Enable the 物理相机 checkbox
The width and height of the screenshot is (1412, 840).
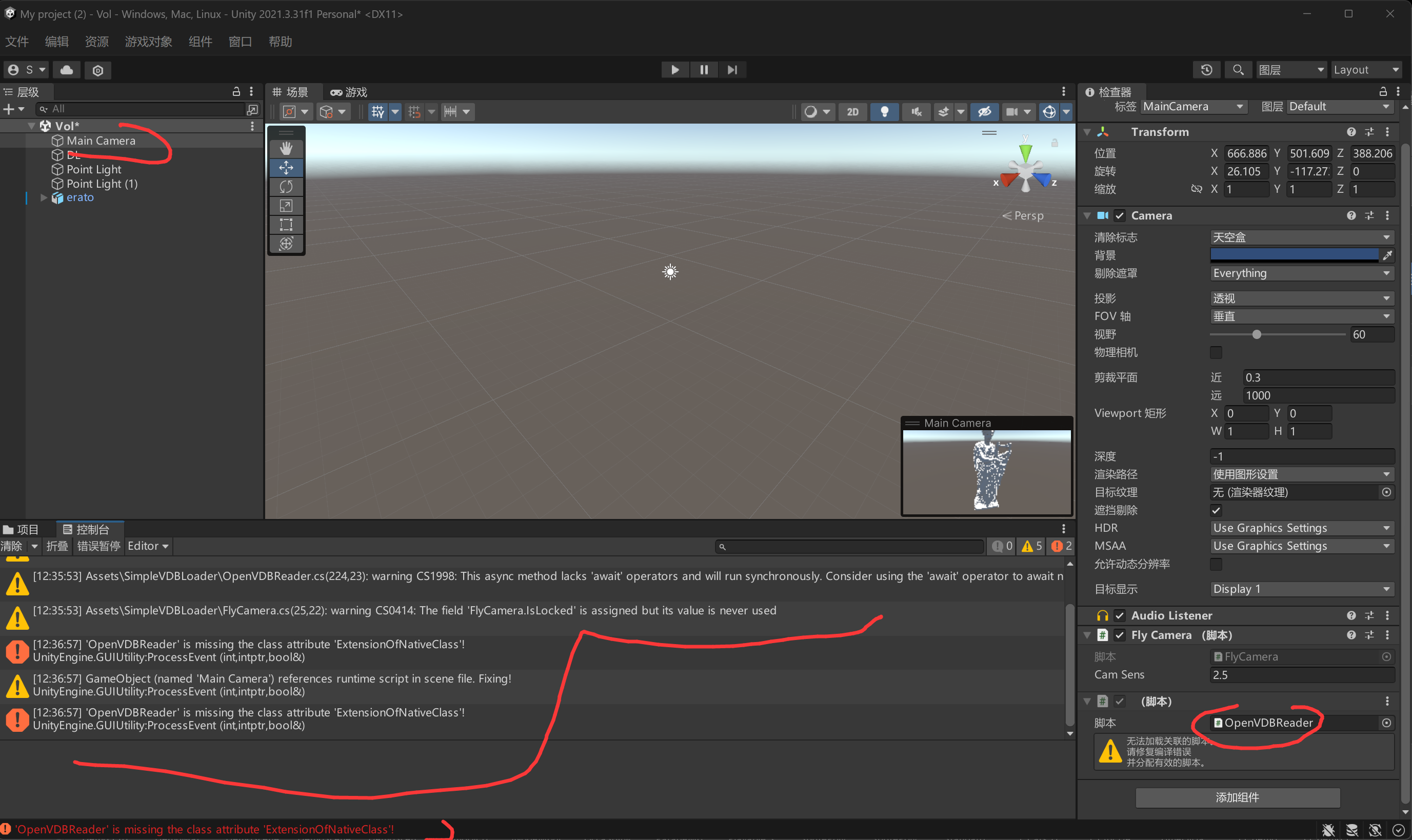[x=1216, y=352]
